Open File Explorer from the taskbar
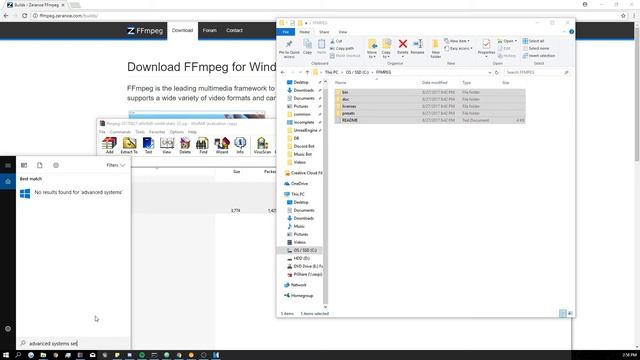640x360 pixels. pyautogui.click(x=43, y=355)
